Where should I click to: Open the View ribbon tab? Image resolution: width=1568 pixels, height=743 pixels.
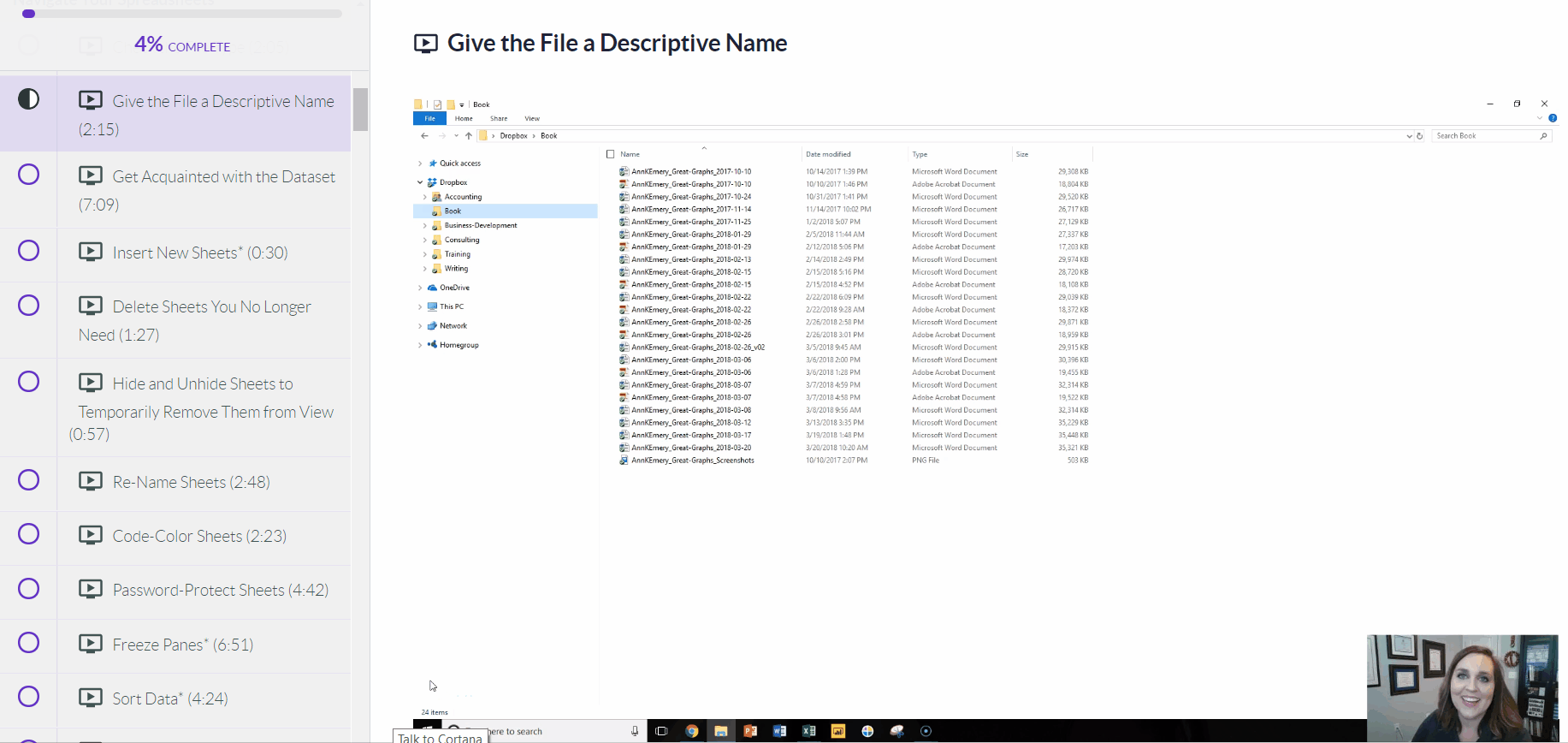(x=532, y=118)
